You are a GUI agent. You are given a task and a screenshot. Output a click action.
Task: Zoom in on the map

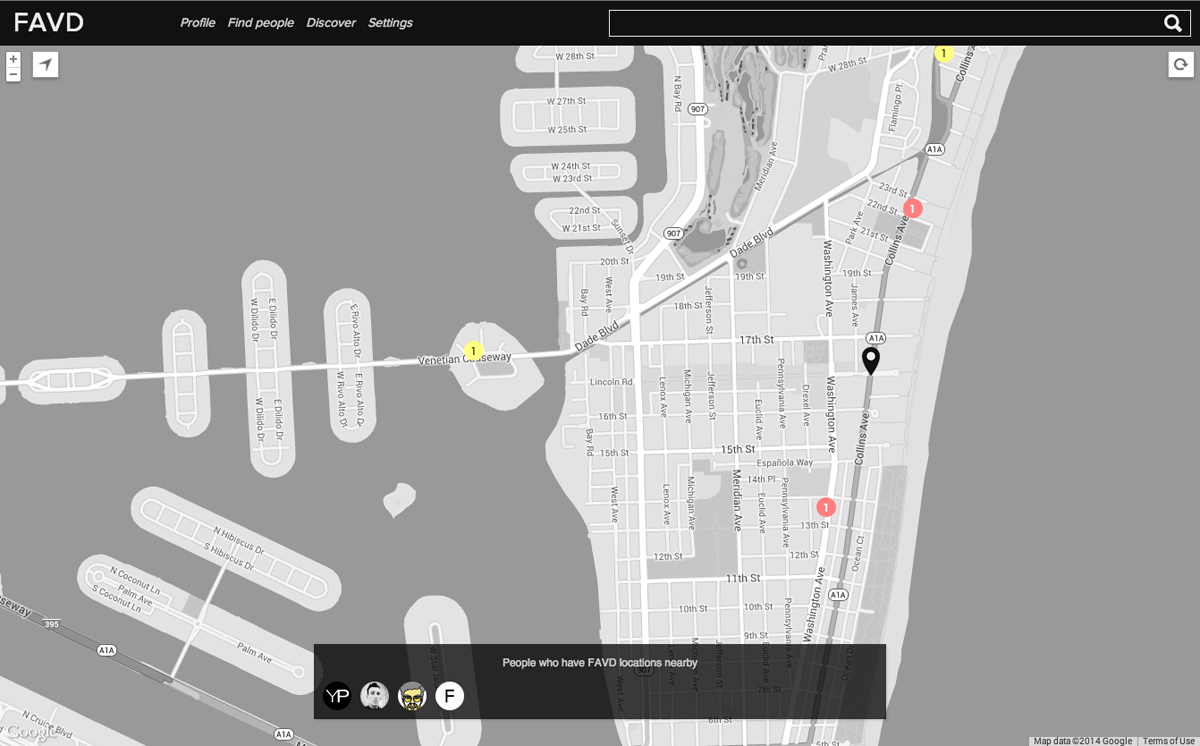13,59
